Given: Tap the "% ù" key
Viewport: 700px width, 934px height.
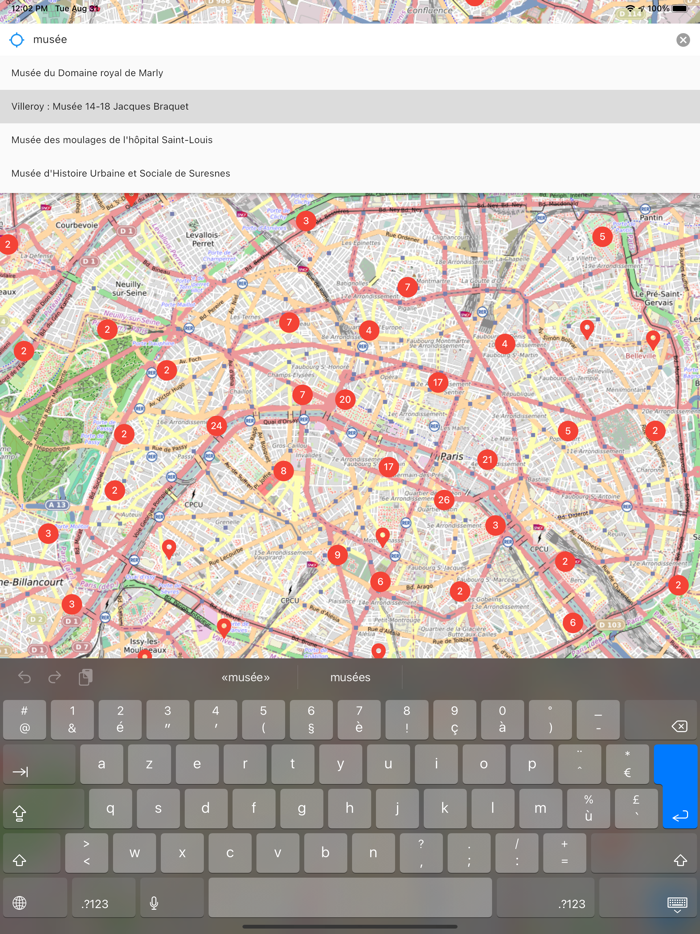Looking at the screenshot, I should click(589, 808).
